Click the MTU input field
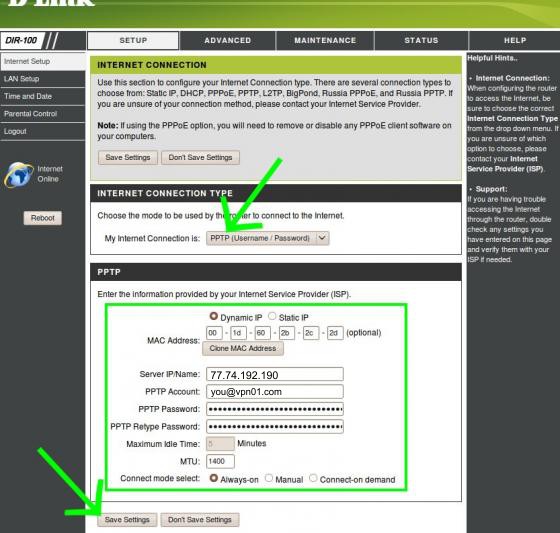 tap(220, 461)
